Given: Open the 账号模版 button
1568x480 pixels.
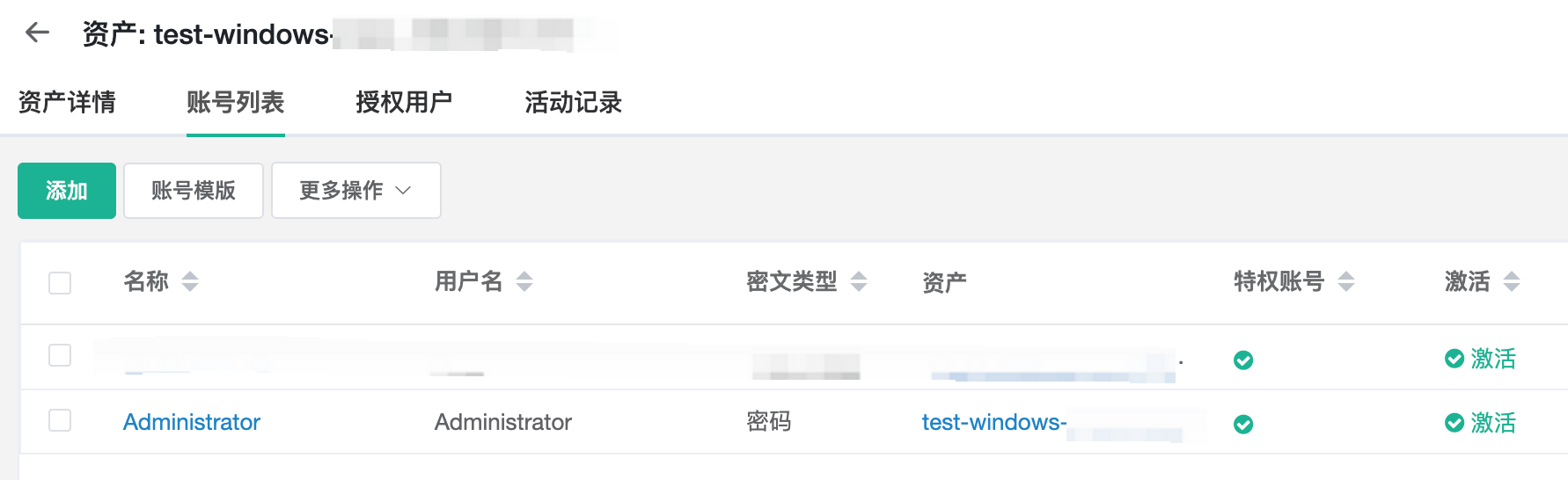Looking at the screenshot, I should [x=194, y=190].
